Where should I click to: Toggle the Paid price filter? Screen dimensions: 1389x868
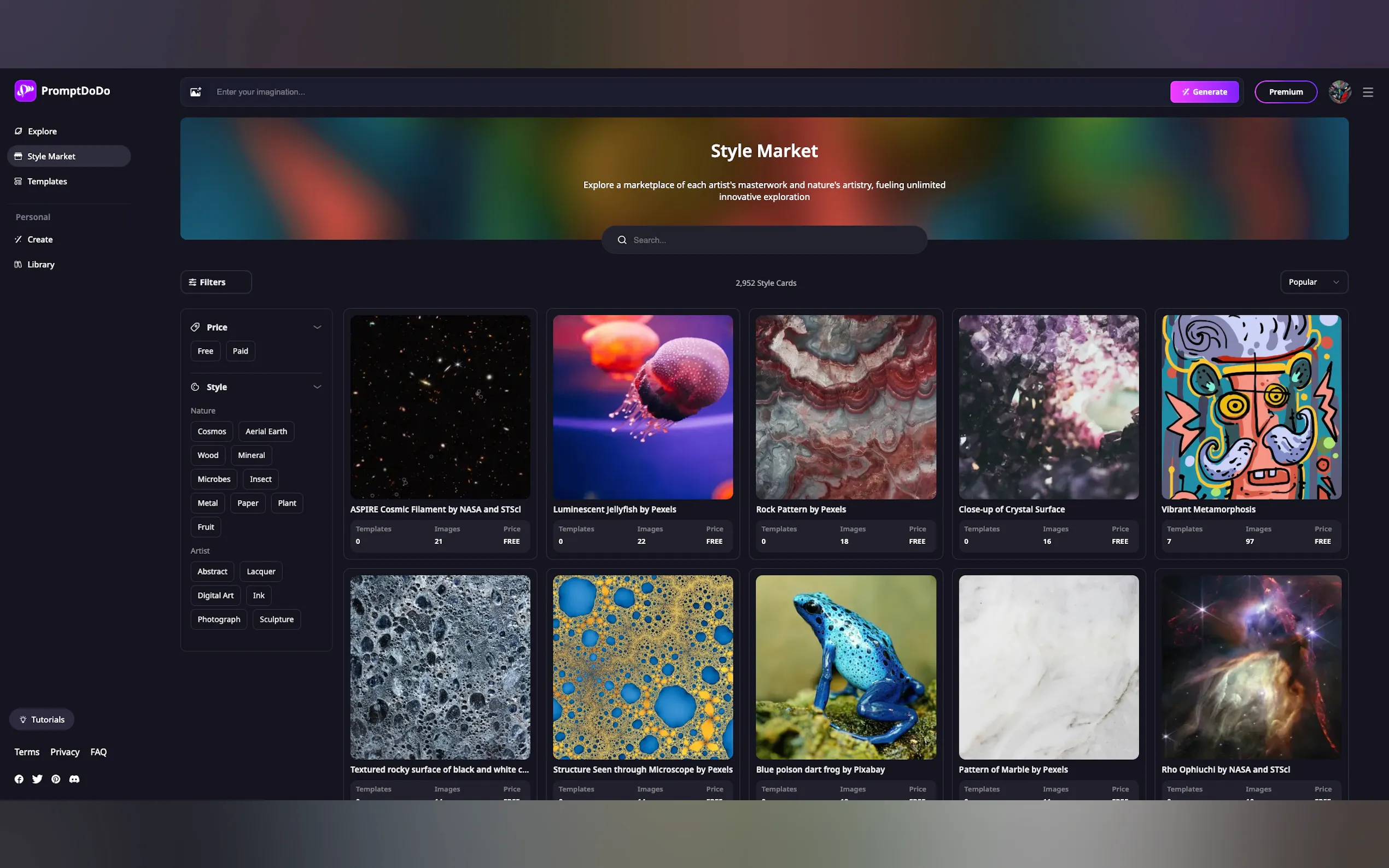[240, 351]
